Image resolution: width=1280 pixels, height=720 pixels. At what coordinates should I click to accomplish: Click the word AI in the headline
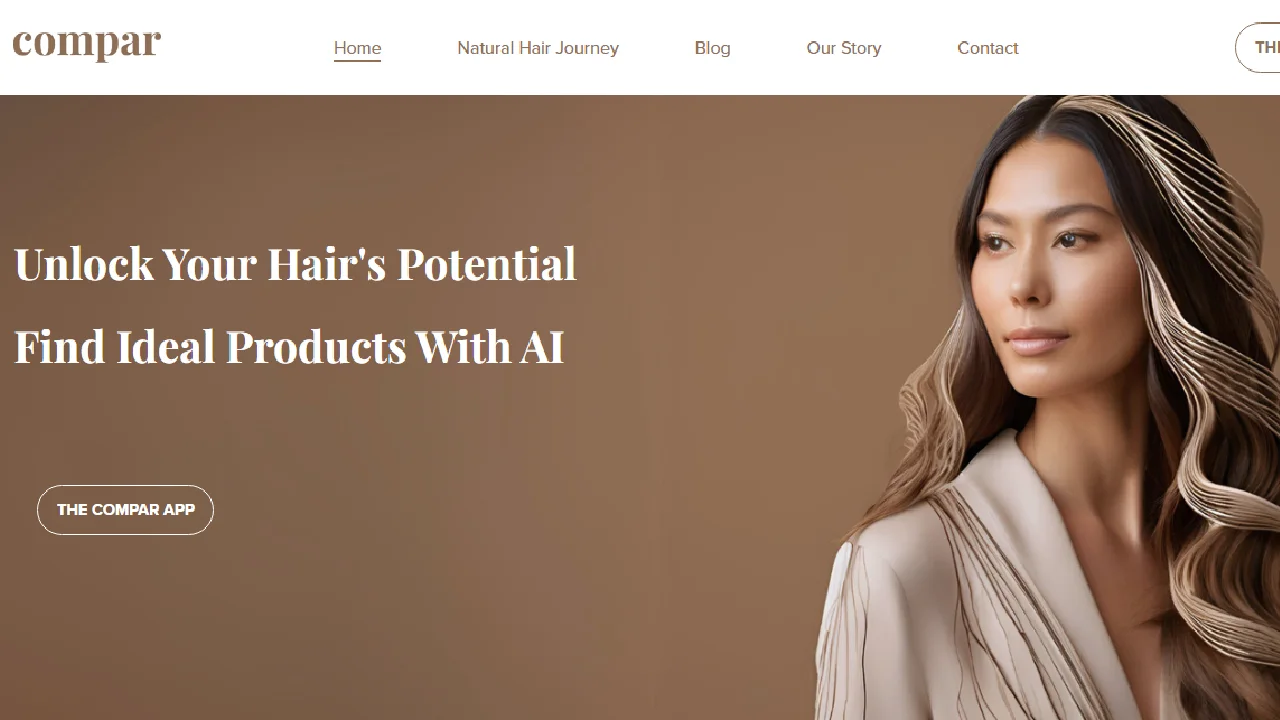pyautogui.click(x=541, y=347)
